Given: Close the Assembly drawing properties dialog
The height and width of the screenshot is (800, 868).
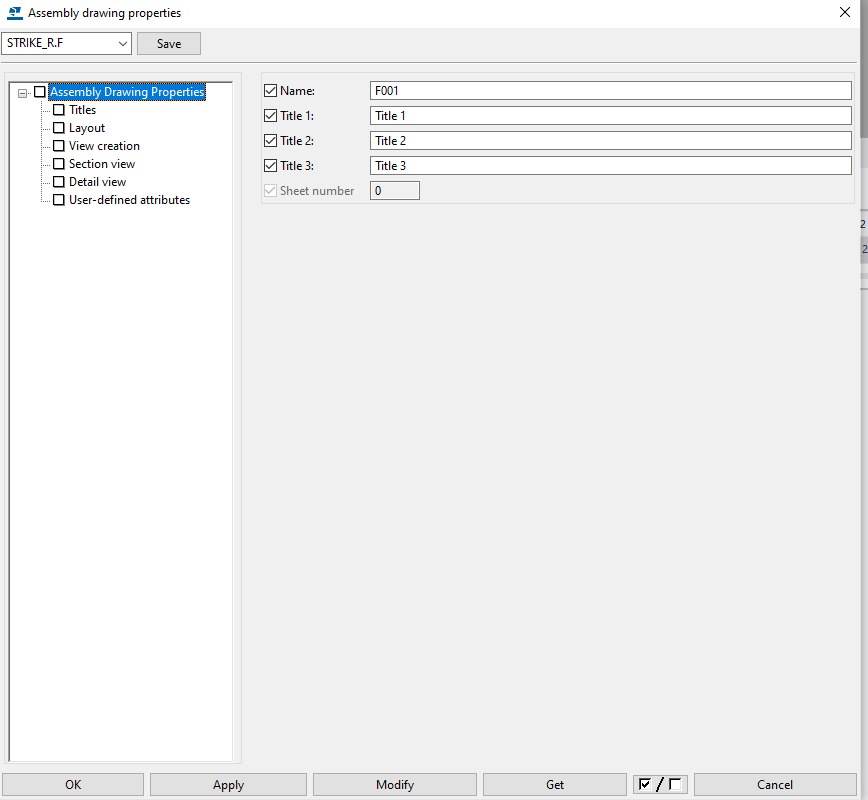Looking at the screenshot, I should 845,12.
